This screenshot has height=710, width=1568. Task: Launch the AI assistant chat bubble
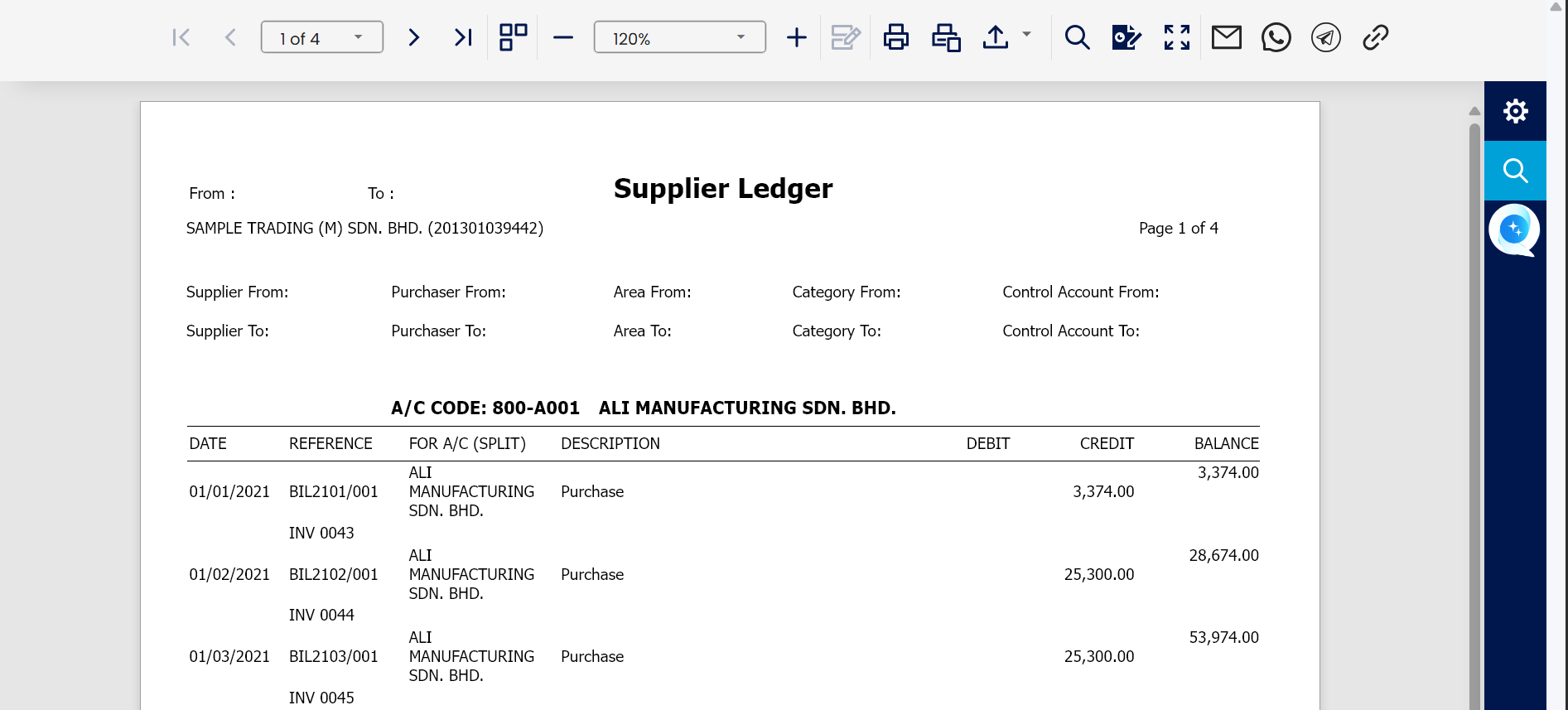click(1513, 229)
